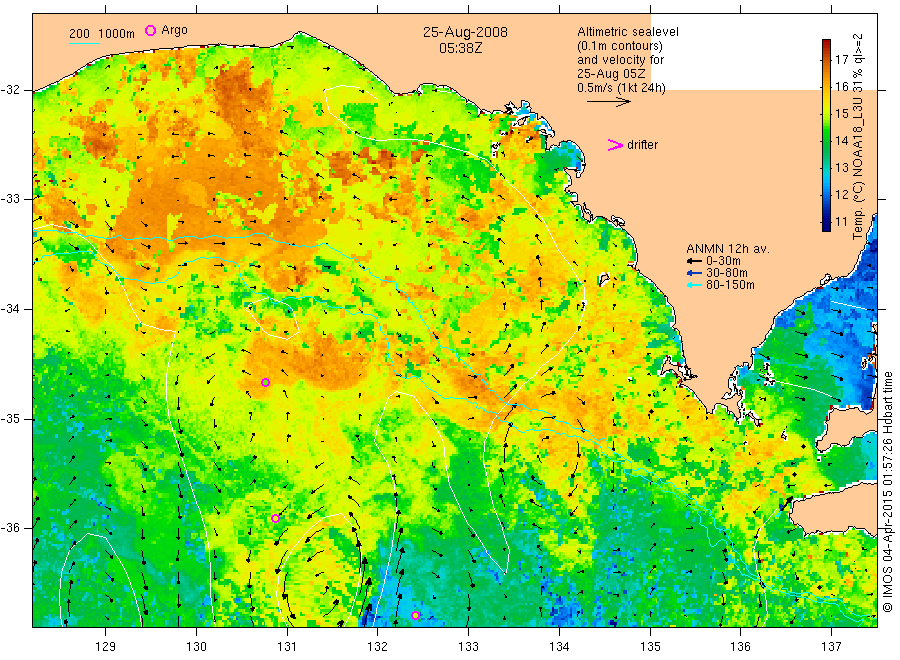900x660 pixels.
Task: Click the longitude label 135
Action: point(650,647)
